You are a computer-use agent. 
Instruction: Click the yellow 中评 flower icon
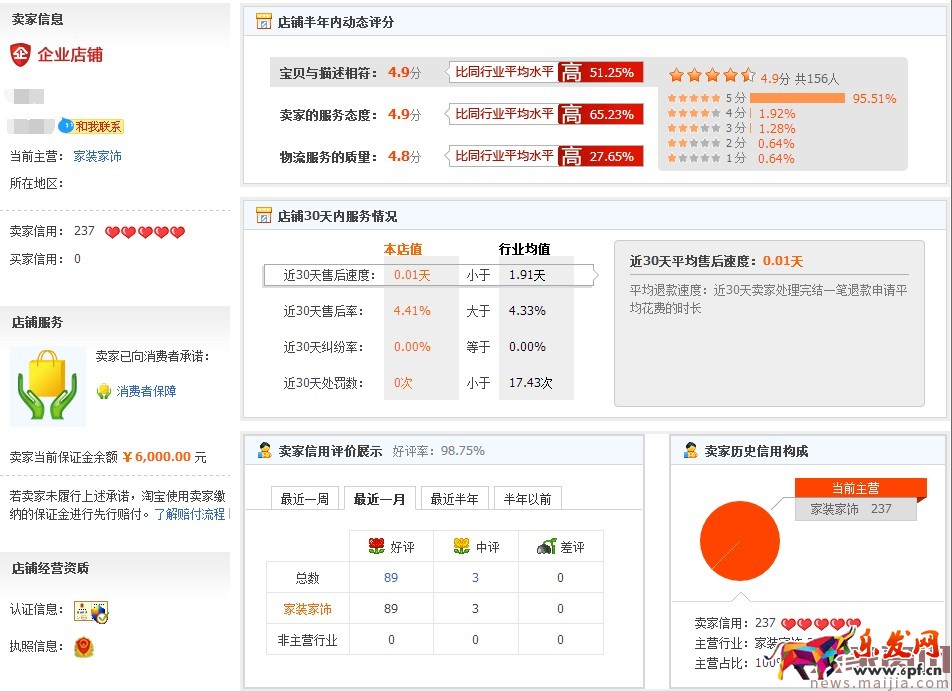pos(459,545)
